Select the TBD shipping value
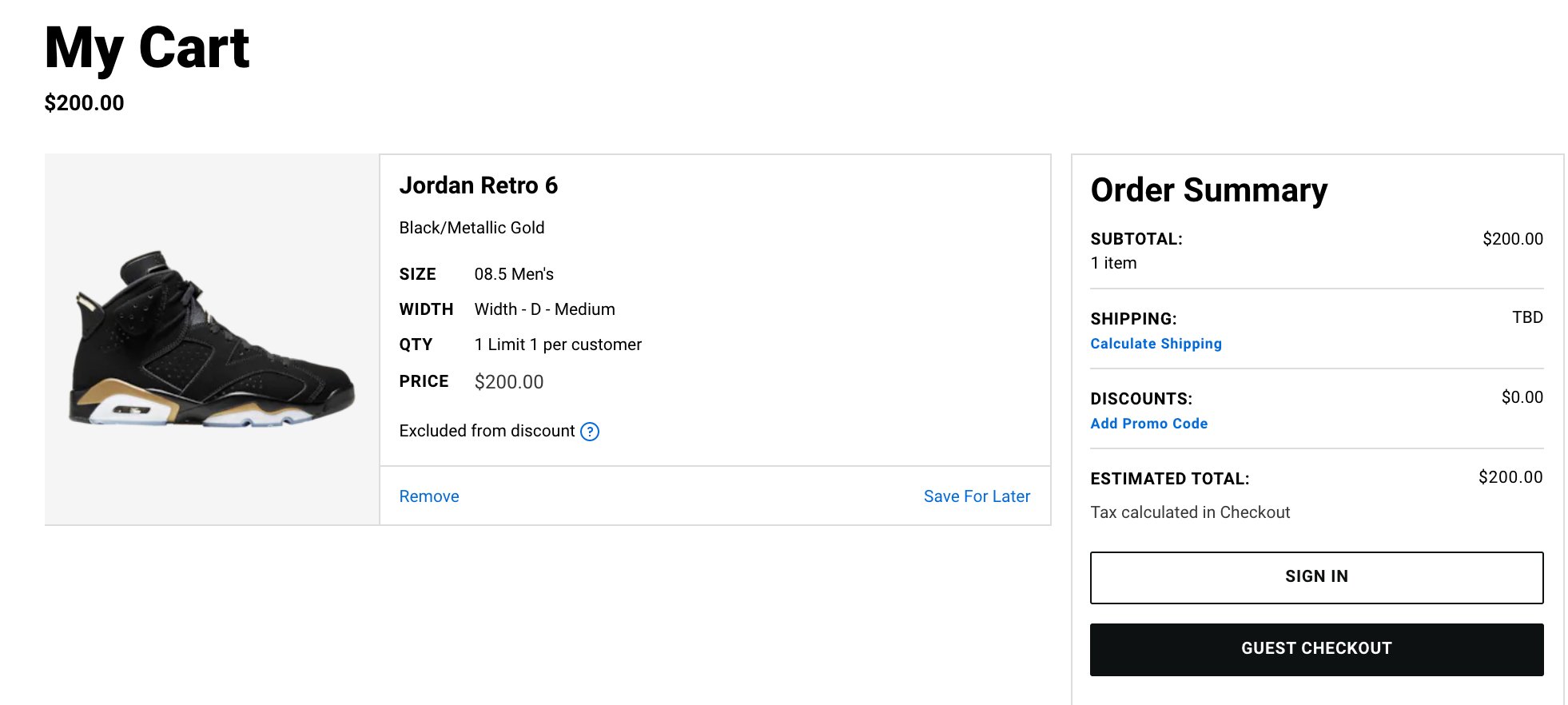The image size is (1568, 705). (1527, 317)
